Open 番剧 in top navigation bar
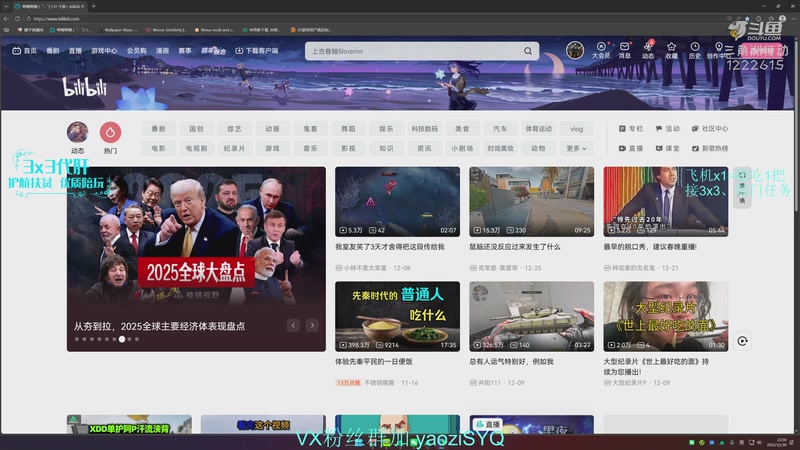Viewport: 800px width, 450px height. [x=53, y=51]
